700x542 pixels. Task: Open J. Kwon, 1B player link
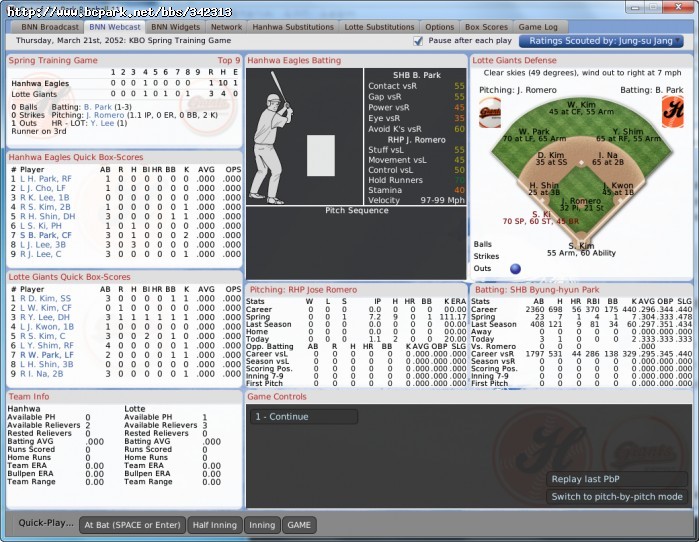click(x=50, y=327)
